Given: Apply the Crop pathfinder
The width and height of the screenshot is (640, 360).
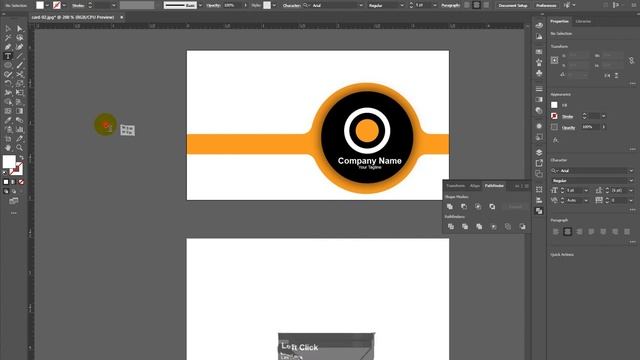Looking at the screenshot, I should tap(493, 227).
